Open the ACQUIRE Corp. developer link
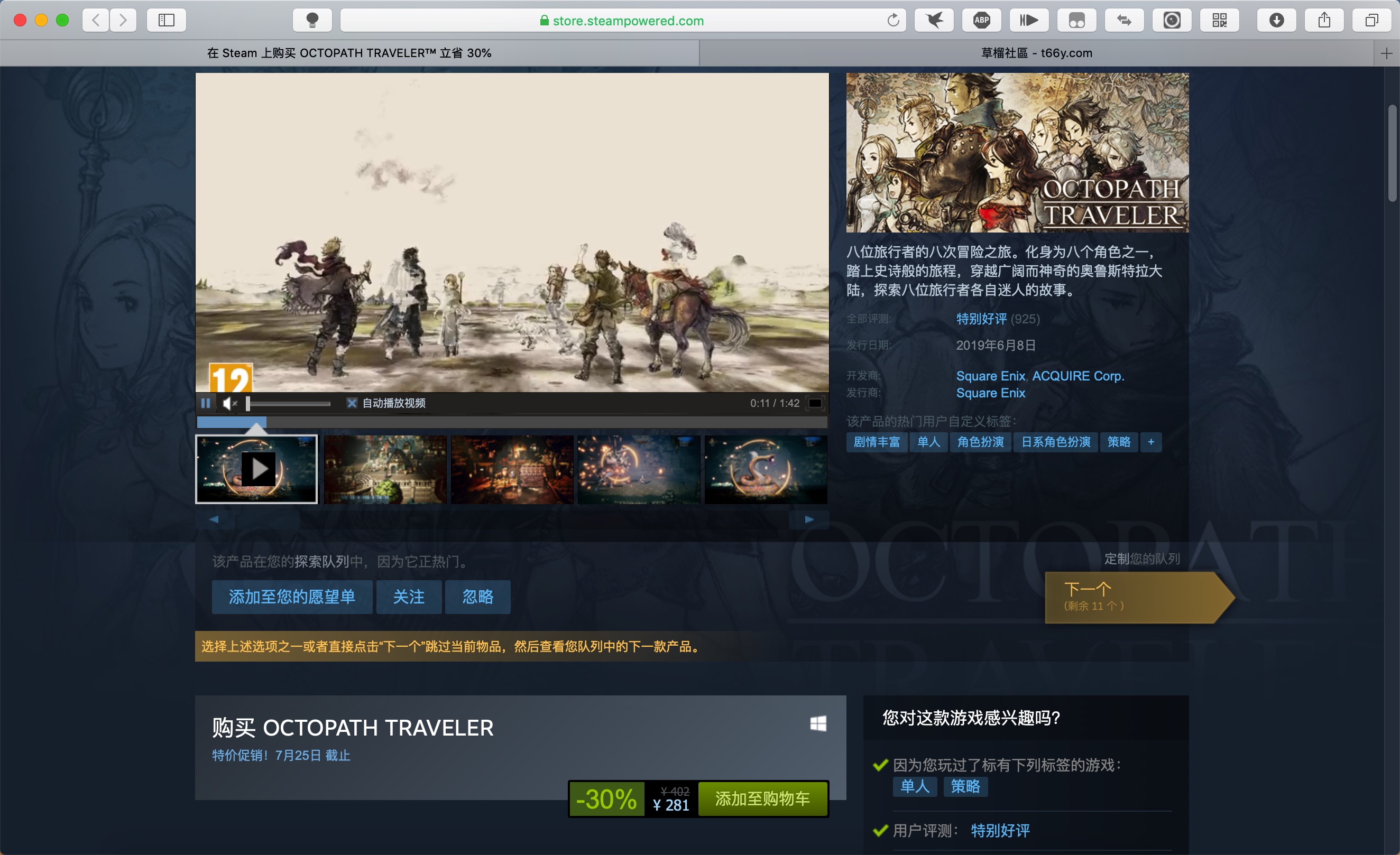This screenshot has height=855, width=1400. 1078,376
